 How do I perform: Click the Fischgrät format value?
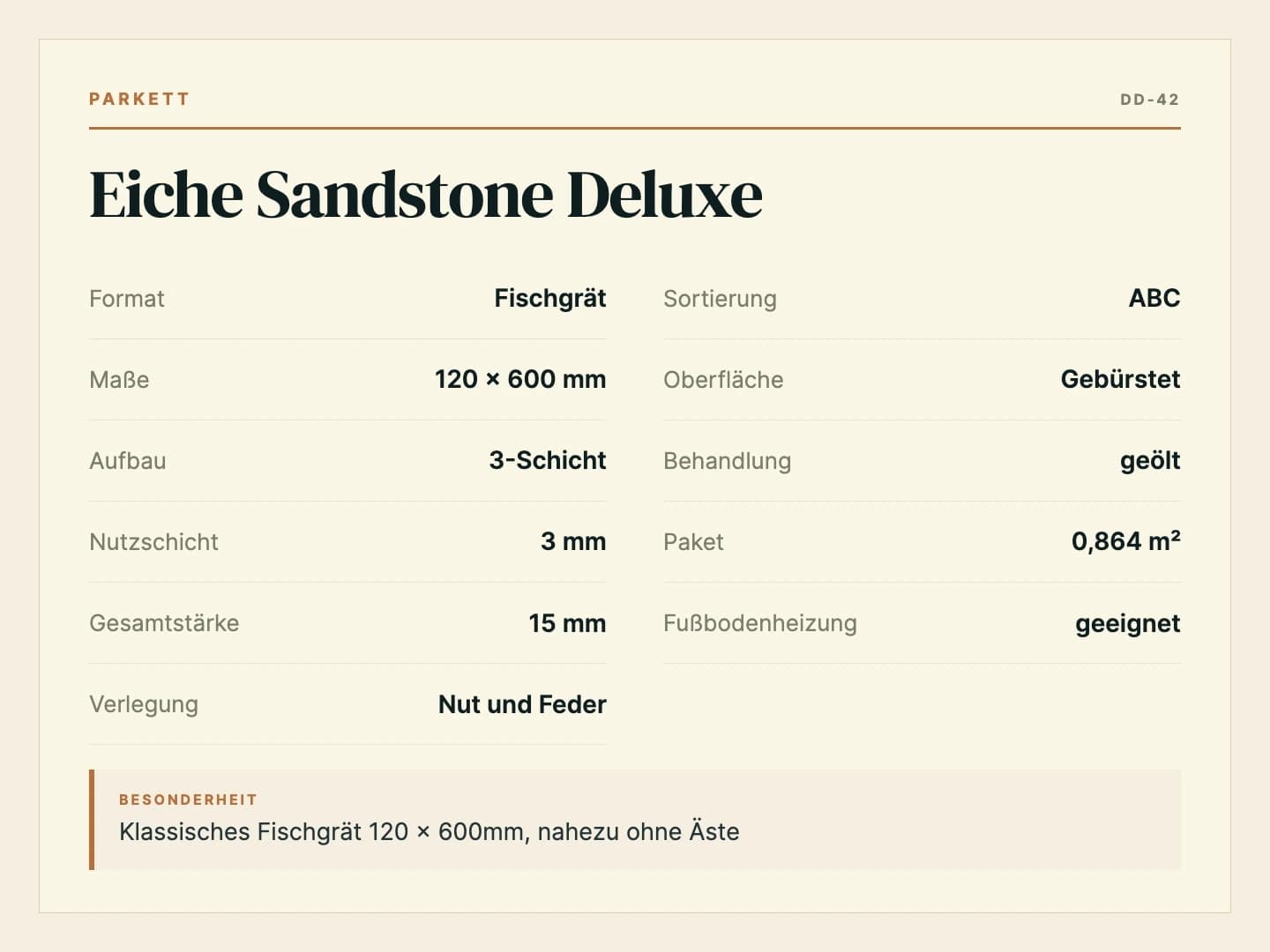click(550, 299)
